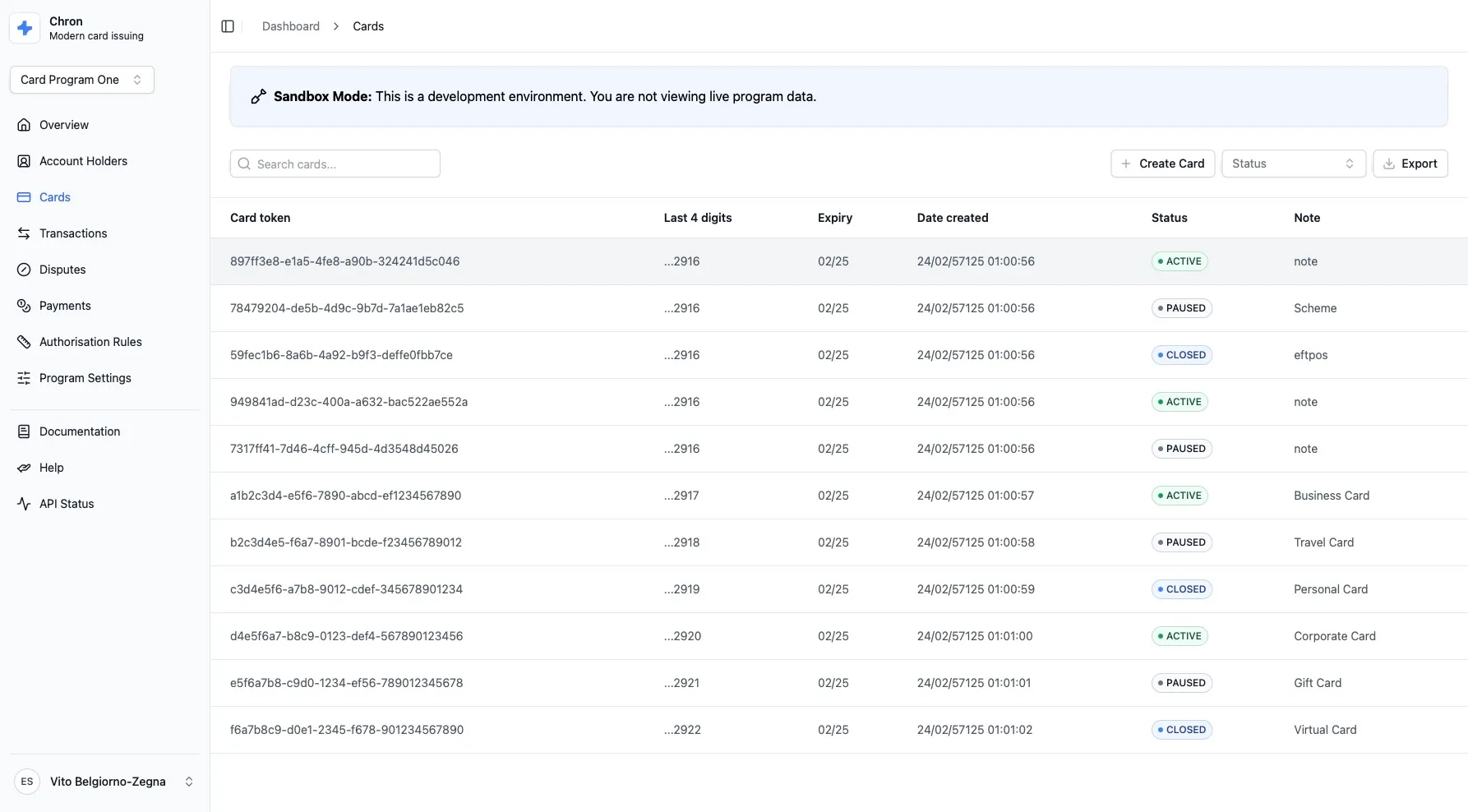This screenshot has height=812, width=1468.
Task: Click the Program Settings sliders icon
Action: click(24, 378)
